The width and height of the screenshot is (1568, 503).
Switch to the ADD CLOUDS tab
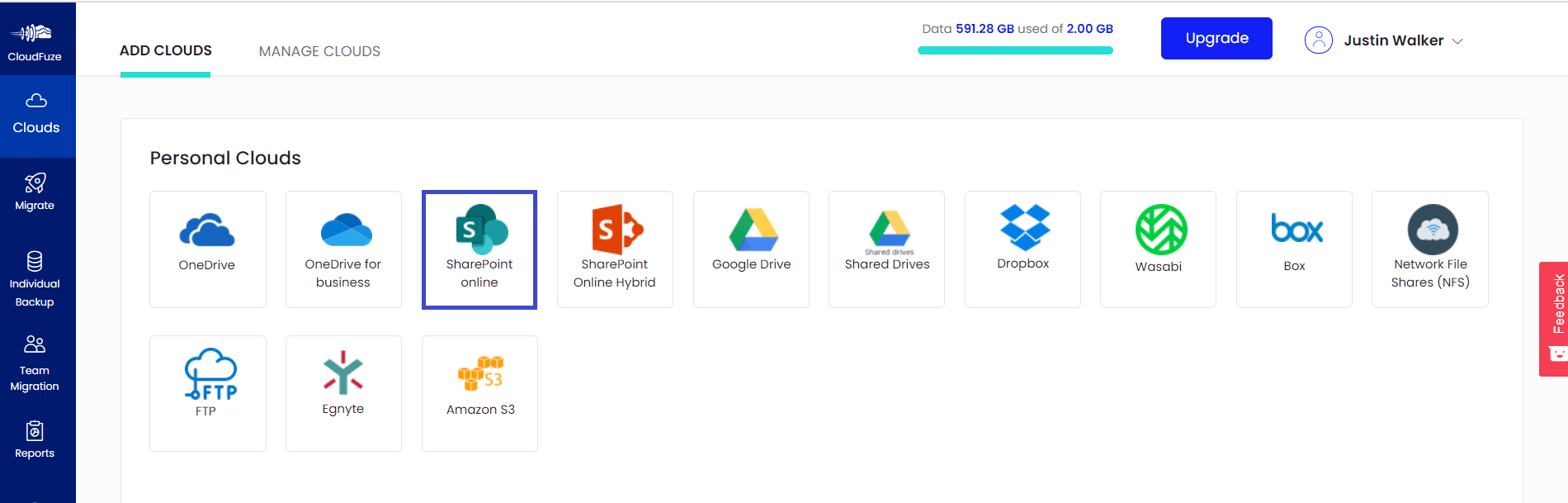(x=166, y=50)
